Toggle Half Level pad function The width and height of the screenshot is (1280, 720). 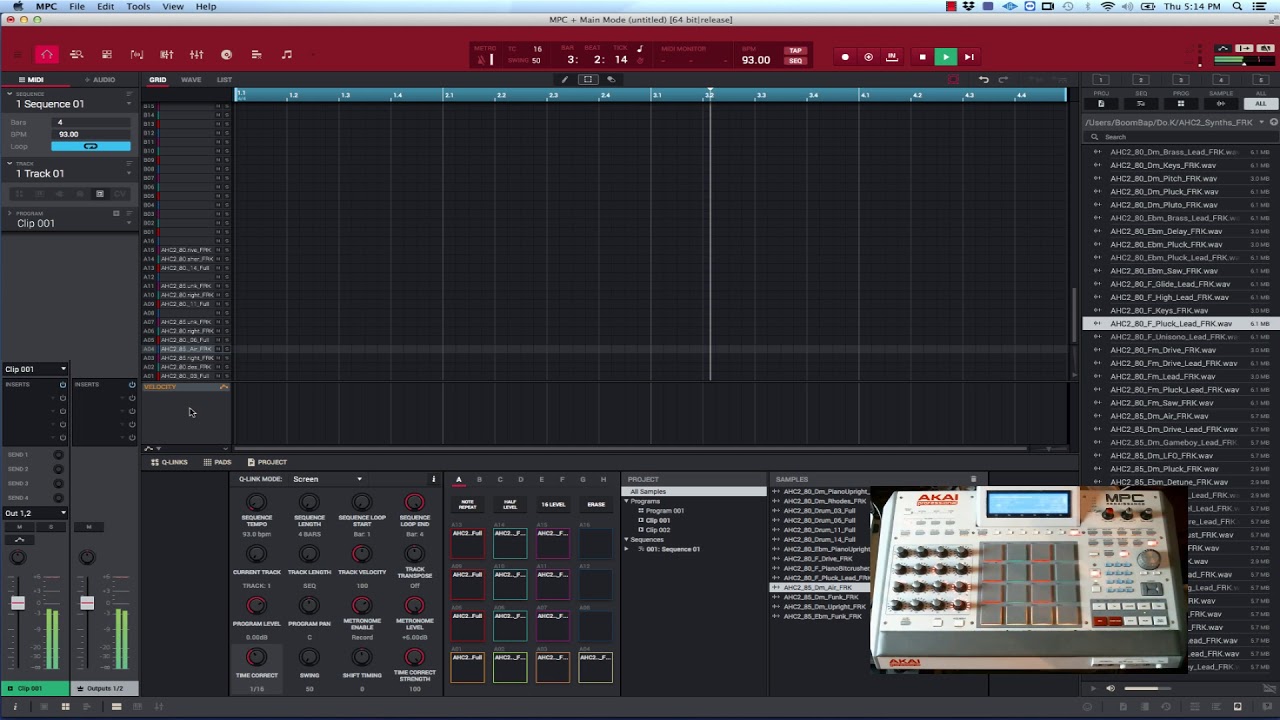tap(510, 505)
